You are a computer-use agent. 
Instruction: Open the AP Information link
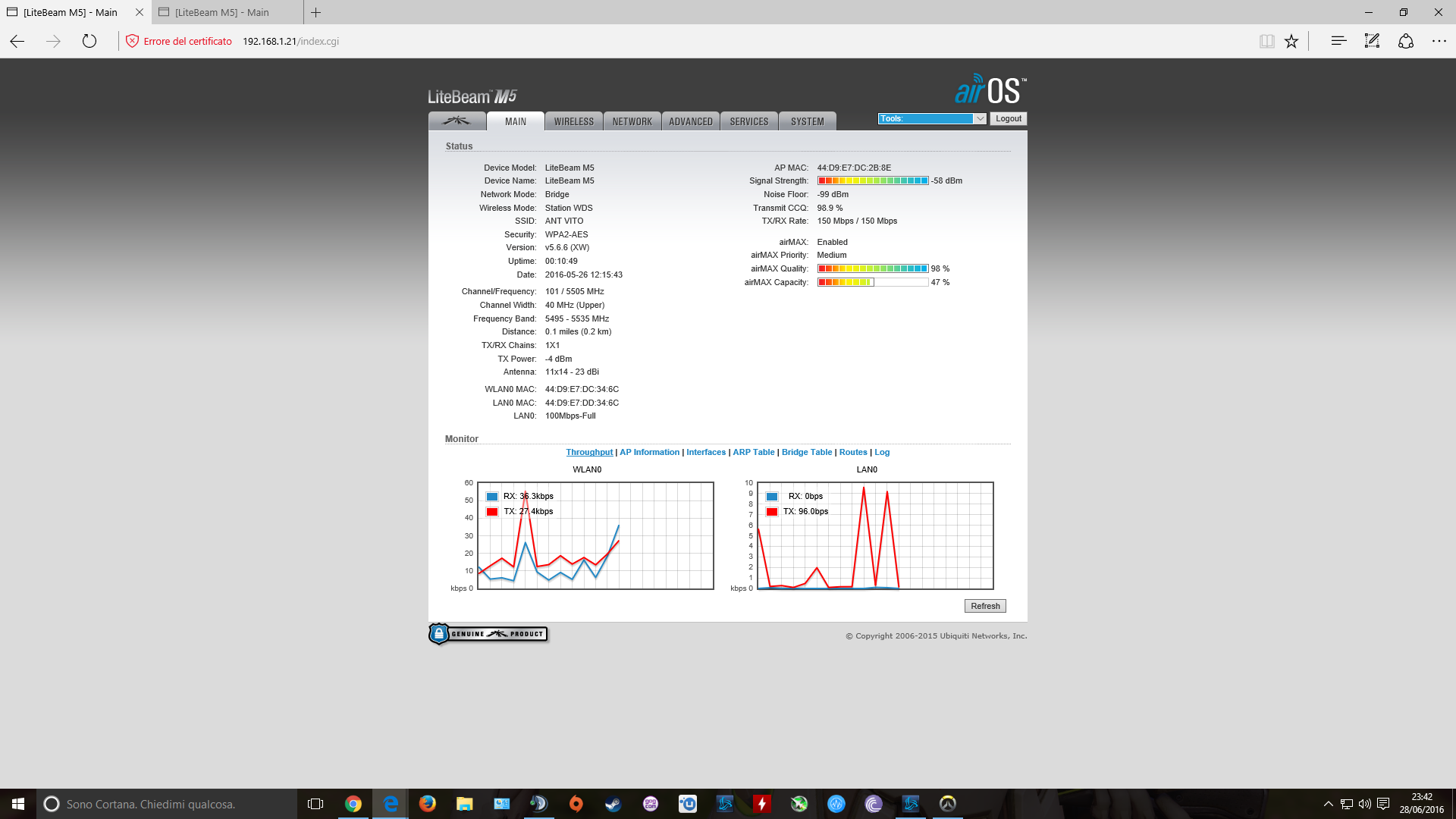(650, 452)
